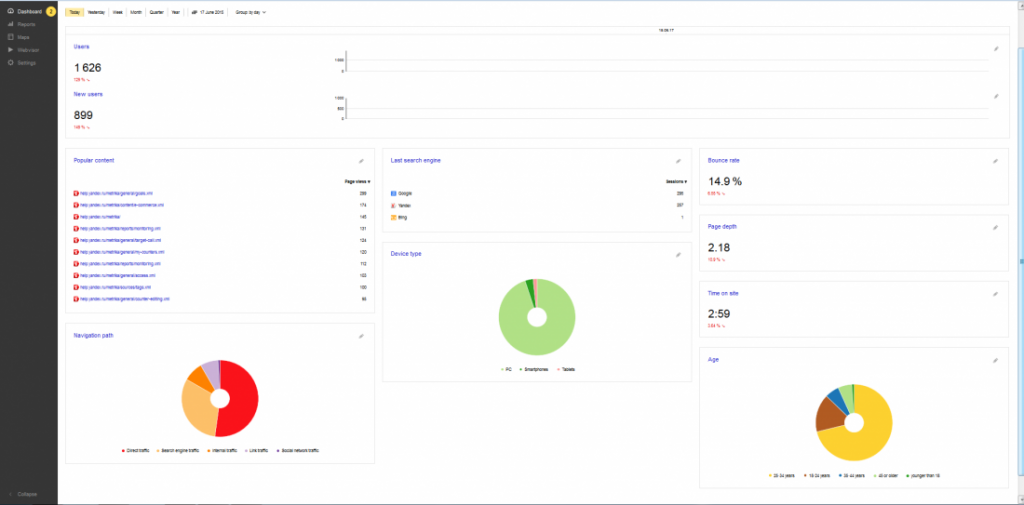
Task: Open the Age widget title link
Action: 713,359
